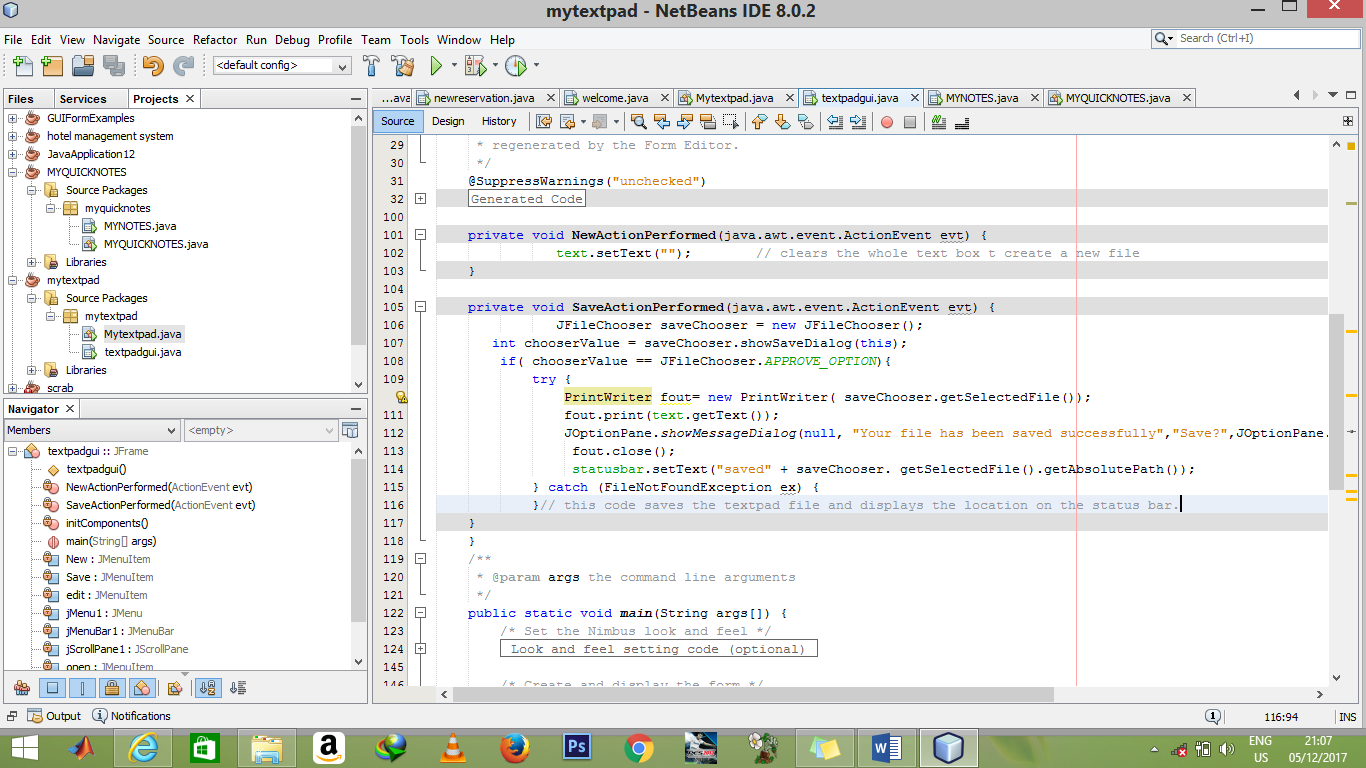This screenshot has height=768, width=1366.
Task: Click the New File toolbar icon
Action: tap(22, 66)
